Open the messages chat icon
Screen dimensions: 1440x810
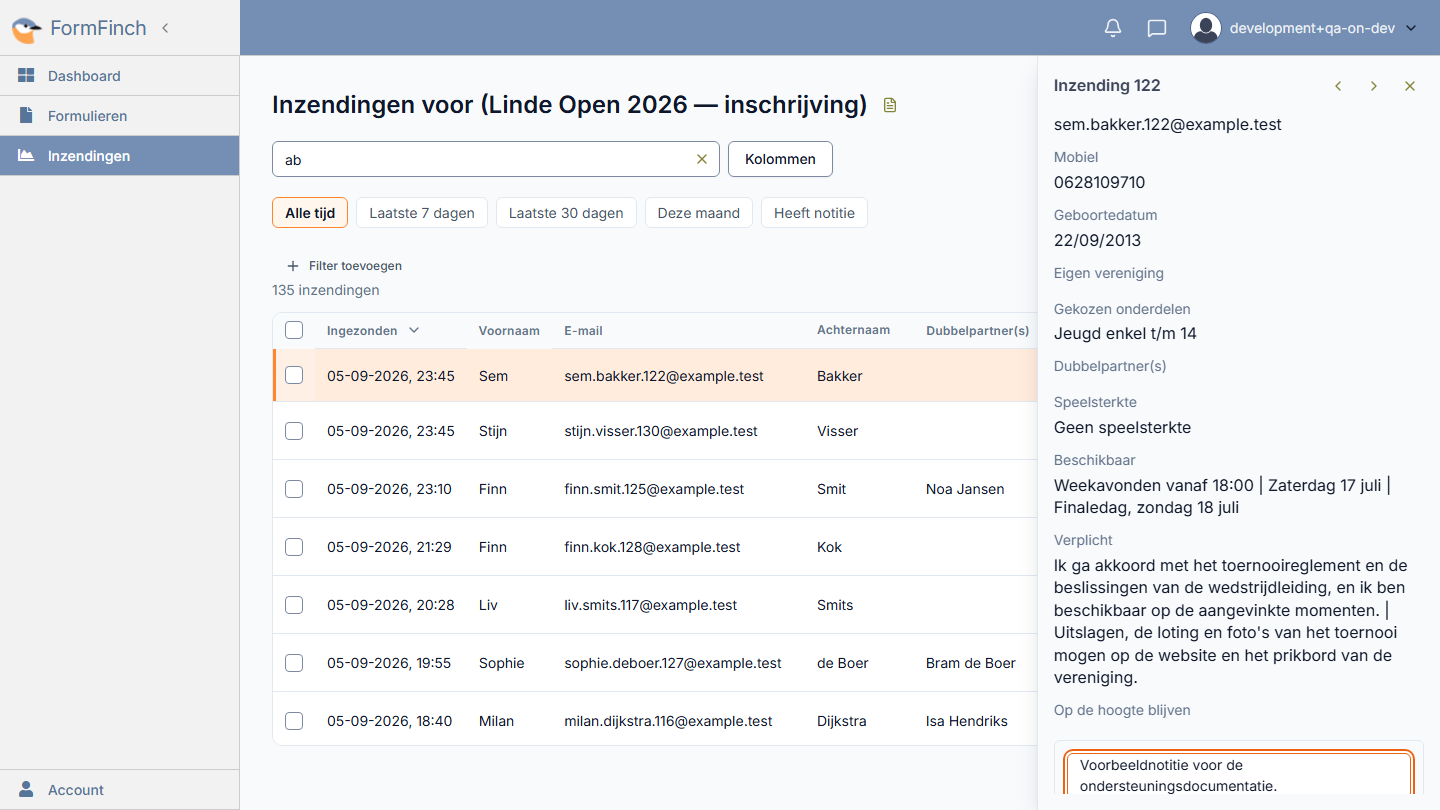coord(1157,28)
